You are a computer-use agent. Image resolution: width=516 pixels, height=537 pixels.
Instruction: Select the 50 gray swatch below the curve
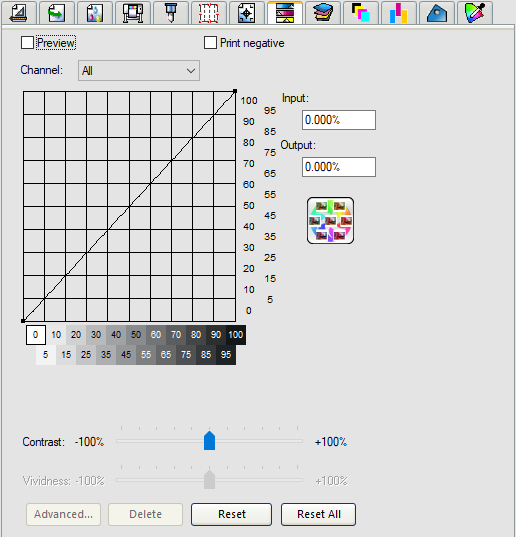point(136,335)
